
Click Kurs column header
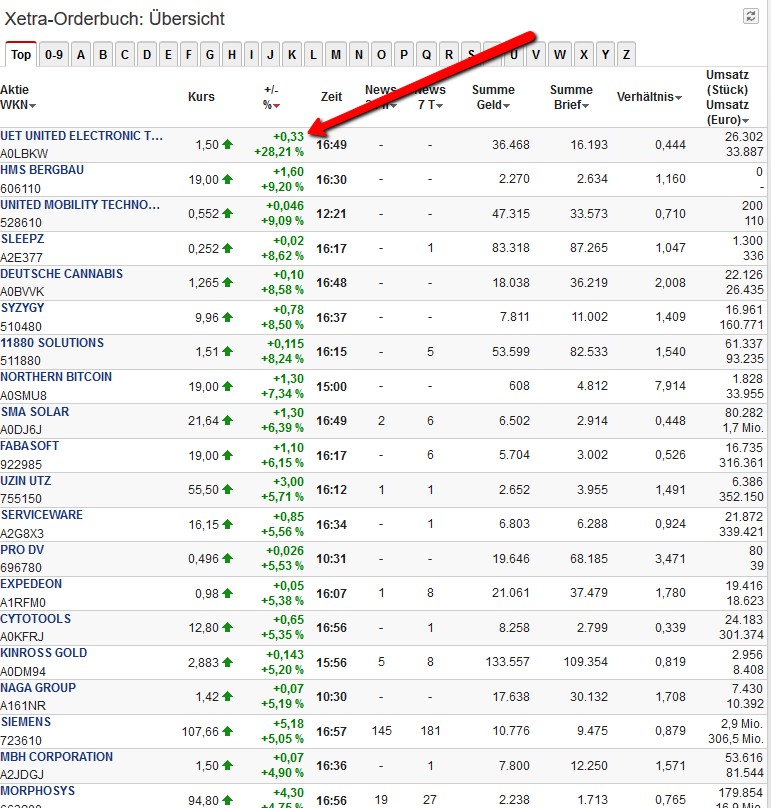coord(201,97)
